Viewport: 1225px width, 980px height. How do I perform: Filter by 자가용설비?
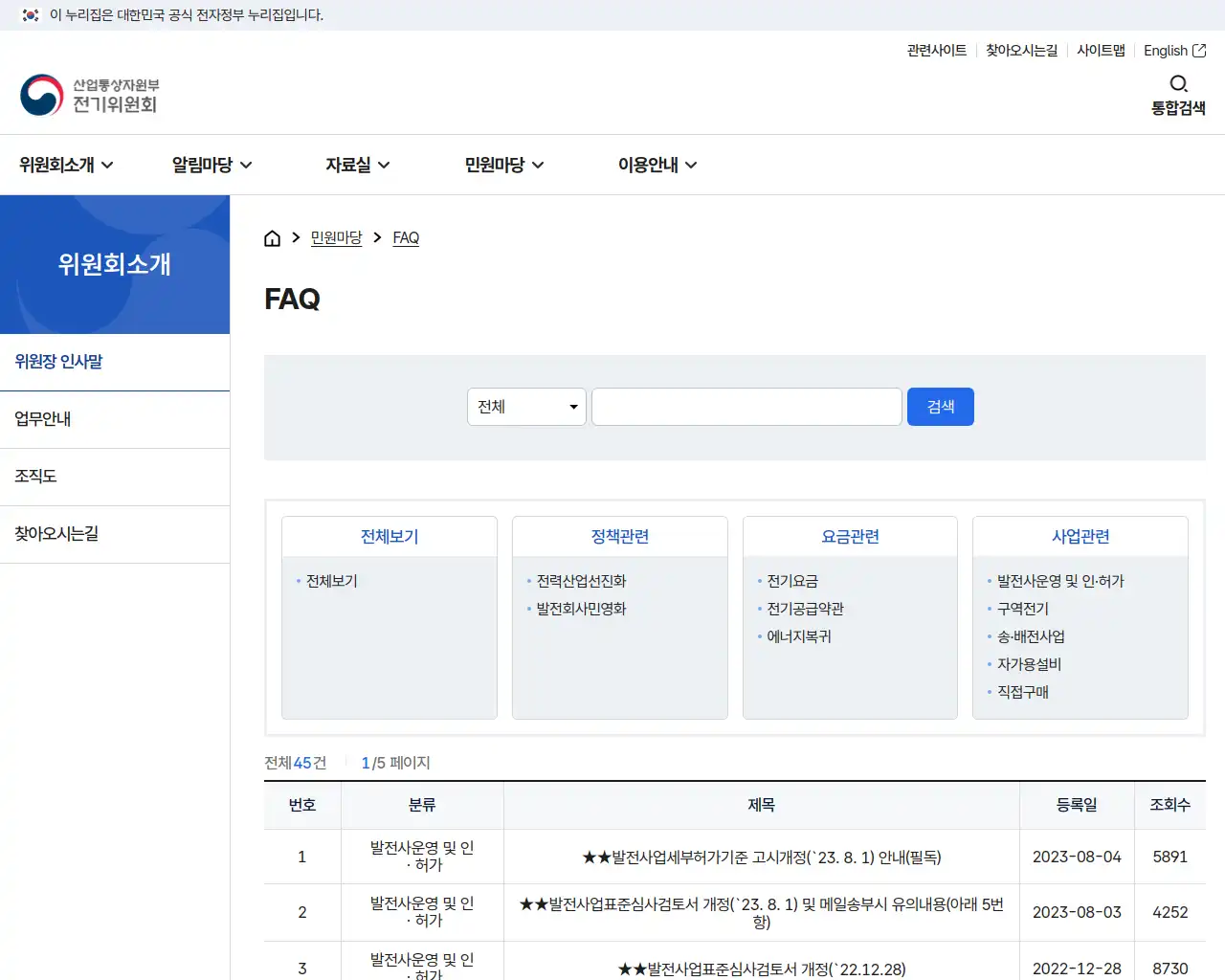(x=1029, y=664)
